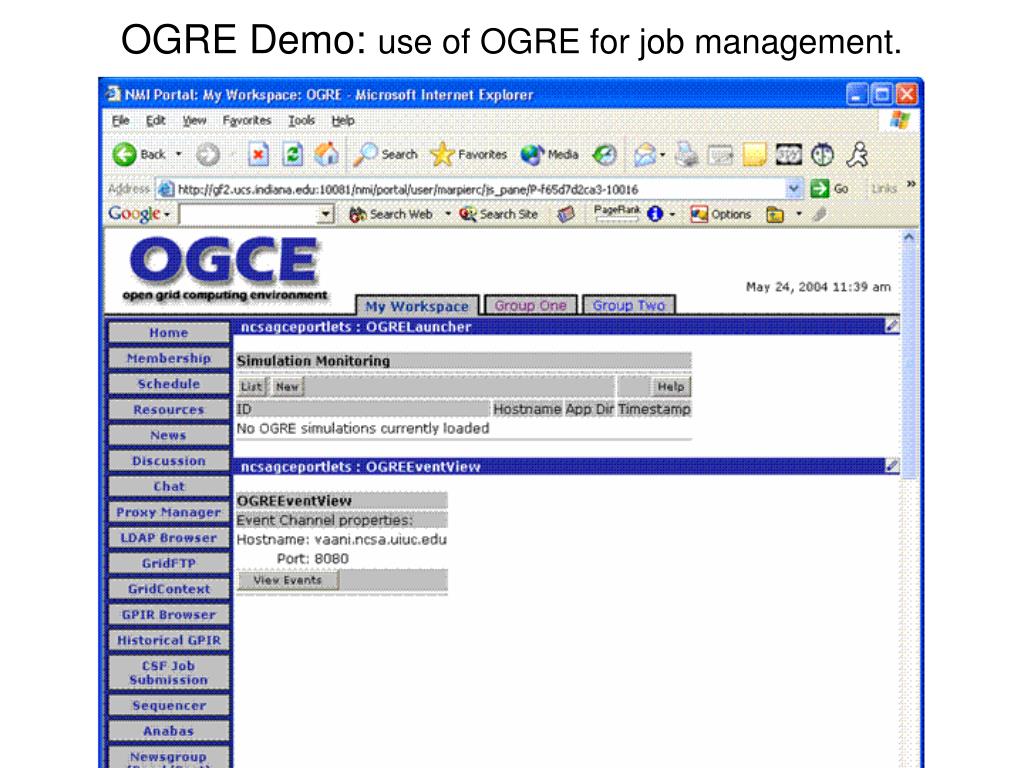
Task: Open the Tools menu
Action: (302, 121)
